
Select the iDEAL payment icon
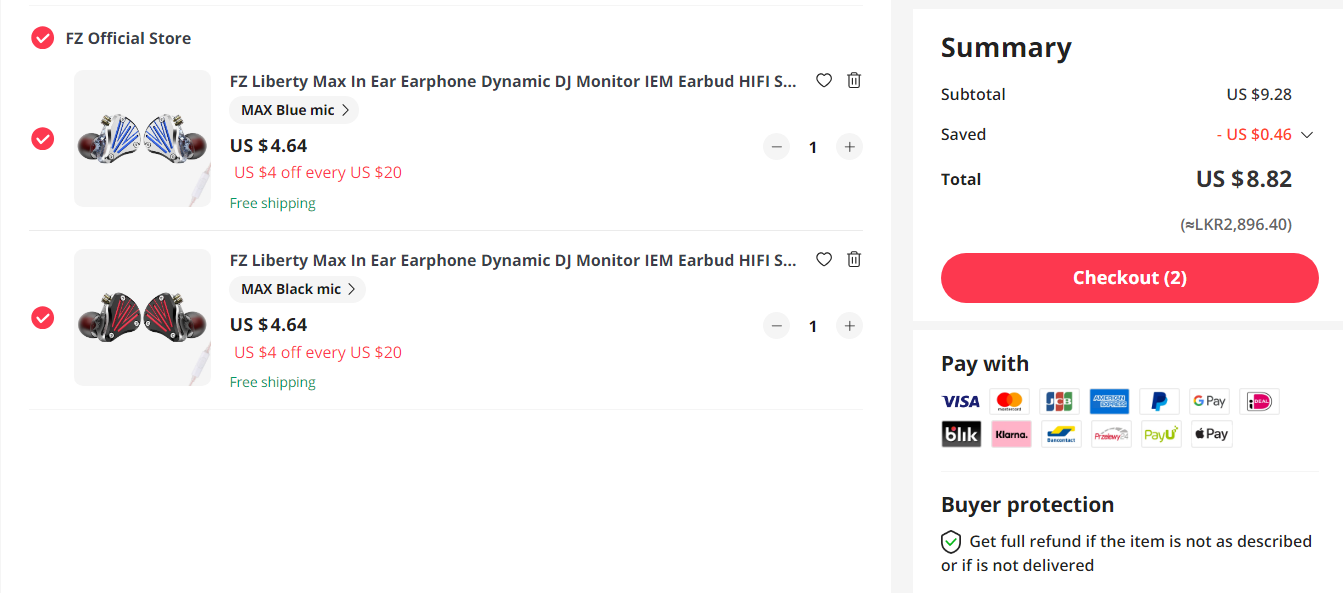(1260, 402)
